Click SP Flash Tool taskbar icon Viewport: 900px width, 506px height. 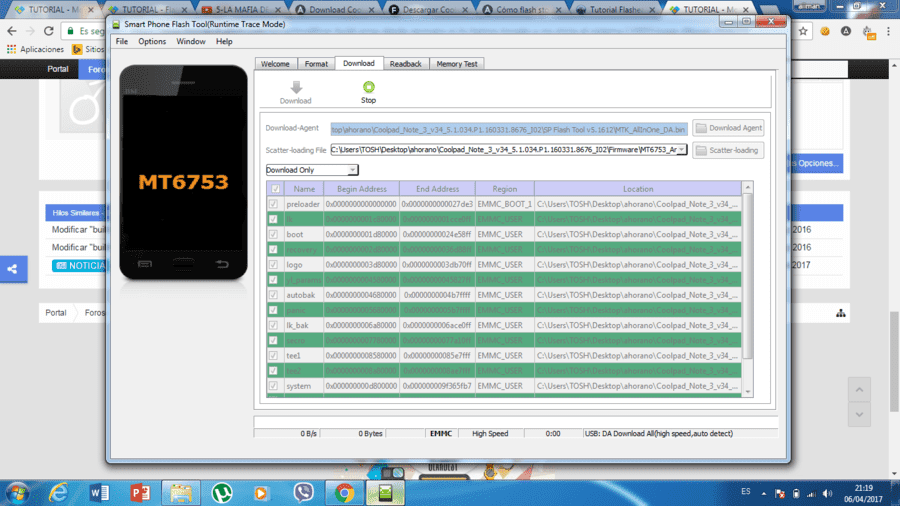click(385, 493)
